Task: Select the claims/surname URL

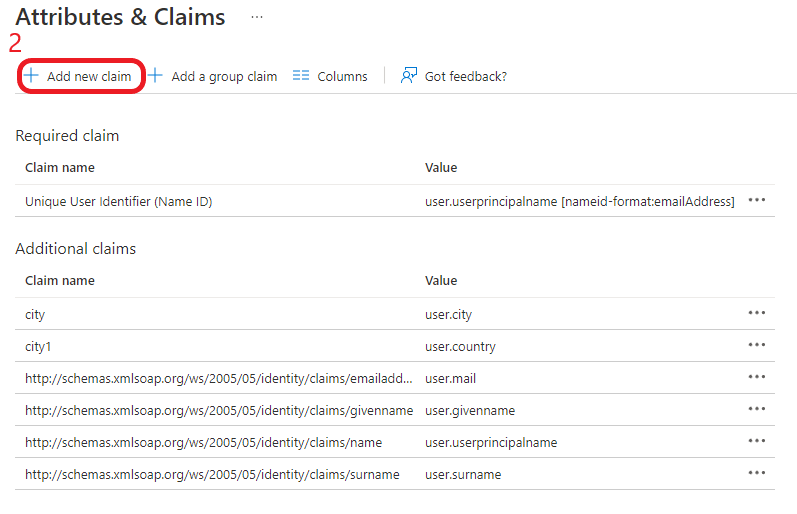Action: point(212,475)
